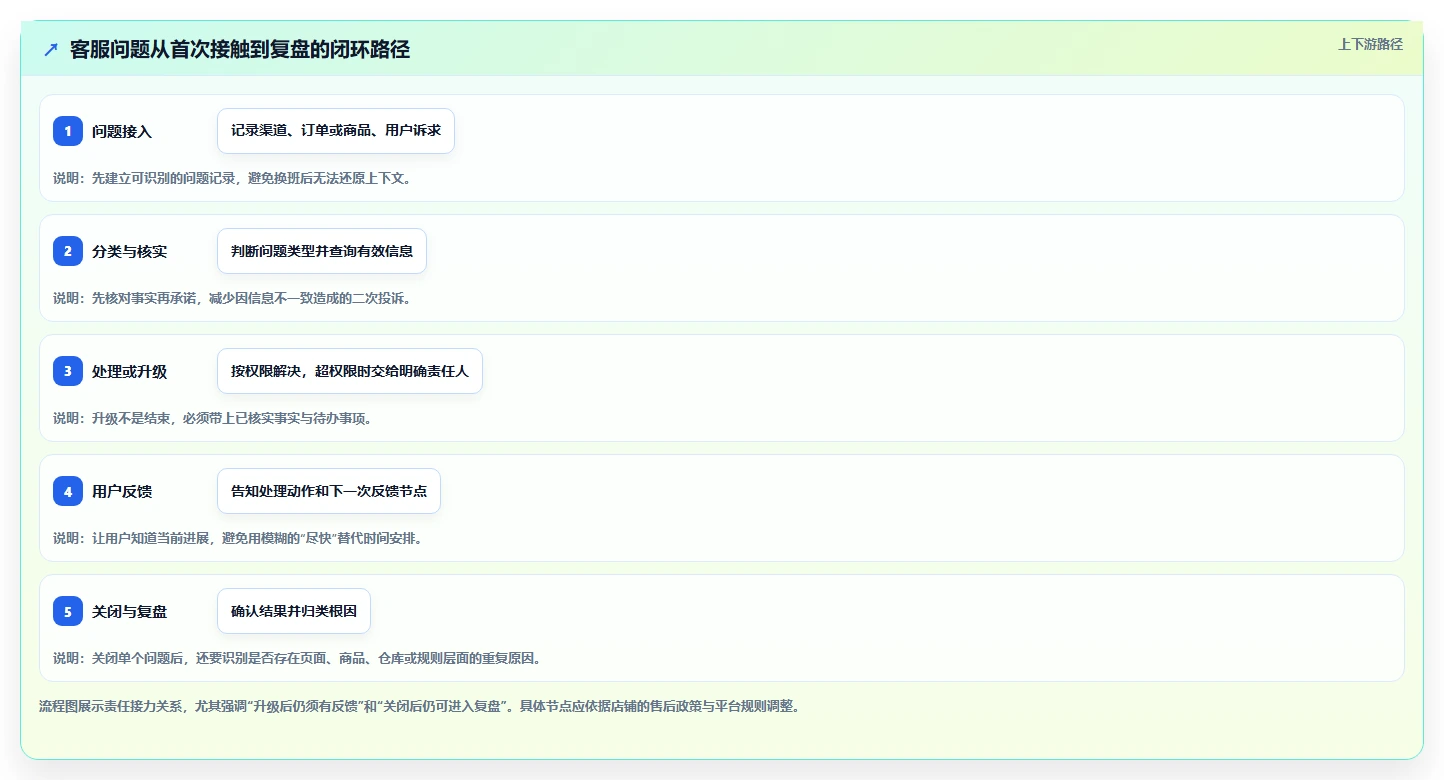Select the 关闭与复盘 step title
Viewport: 1444px width, 780px height.
[130, 612]
